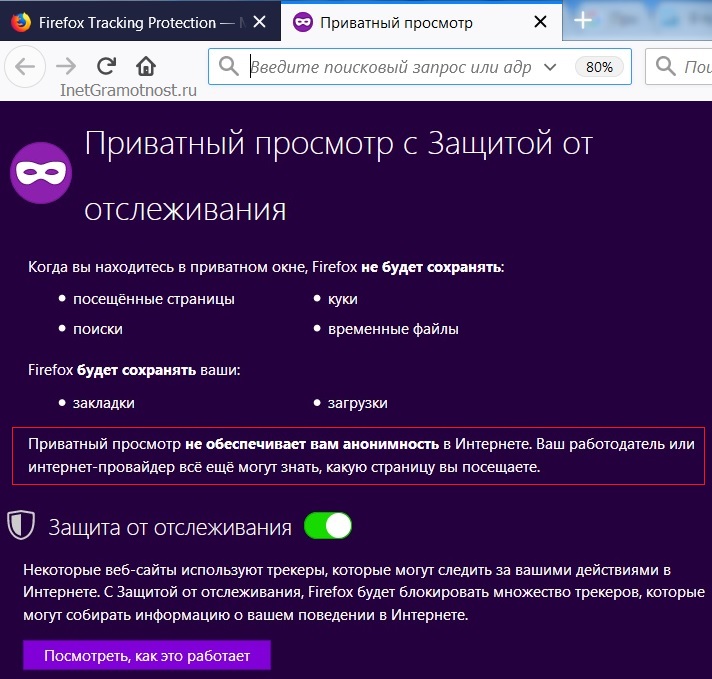Screen dimensions: 712x679
Task: Click the bold text не будет сохранять
Action: click(431, 267)
